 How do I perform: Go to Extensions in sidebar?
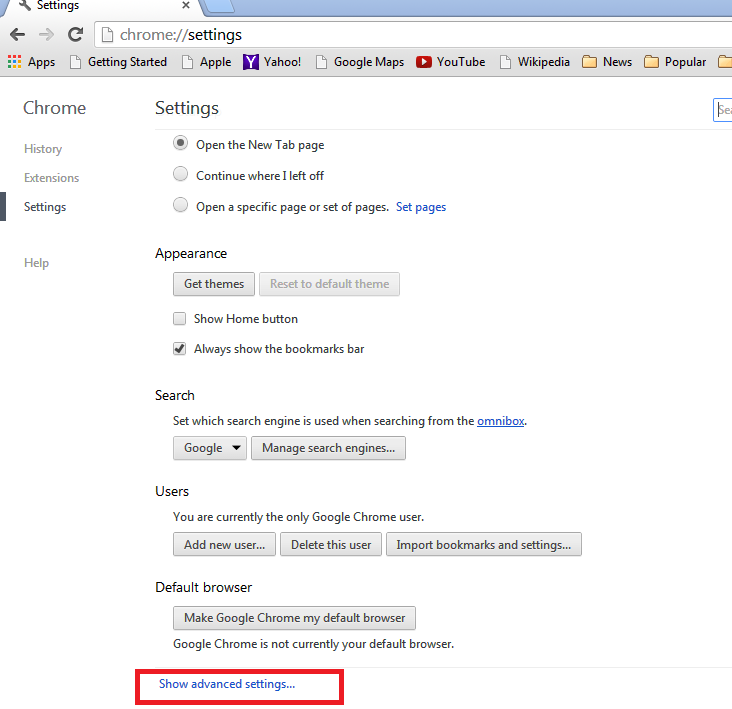coord(52,178)
